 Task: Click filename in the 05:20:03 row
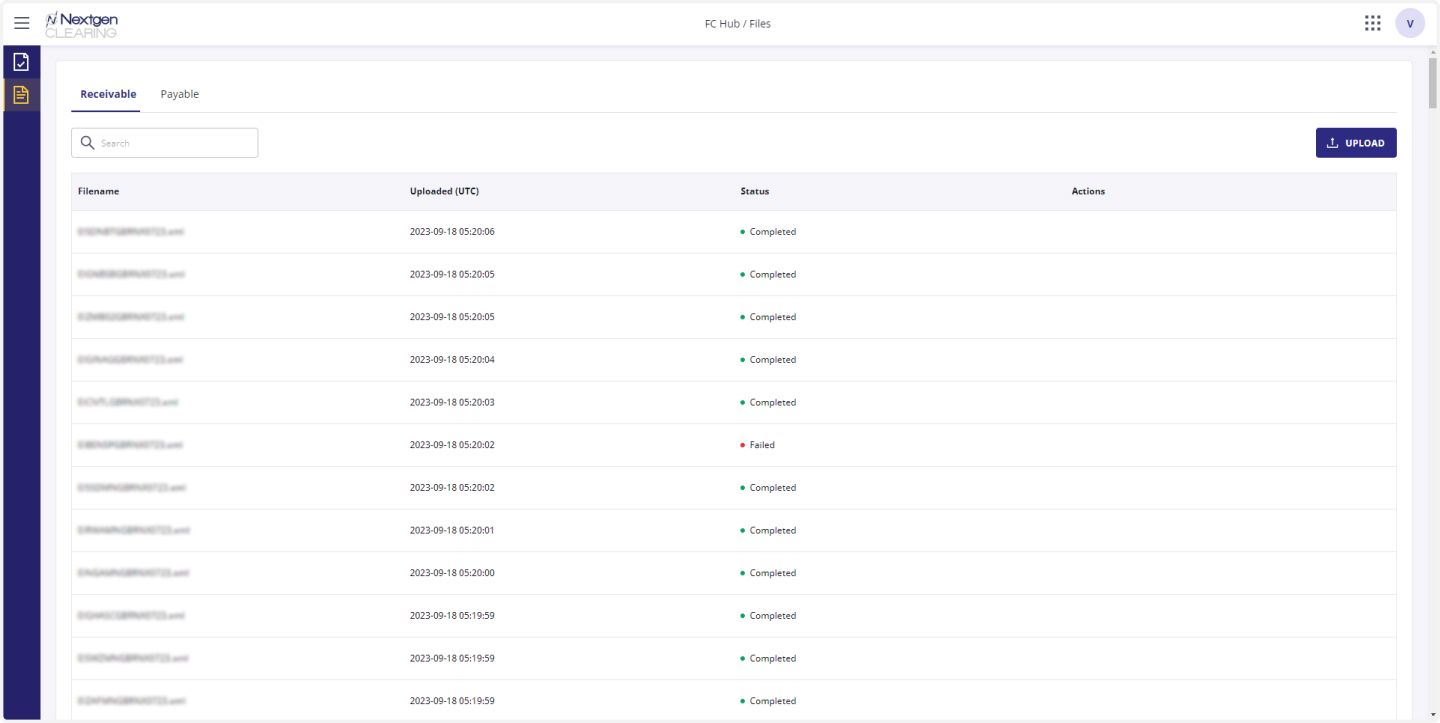128,402
